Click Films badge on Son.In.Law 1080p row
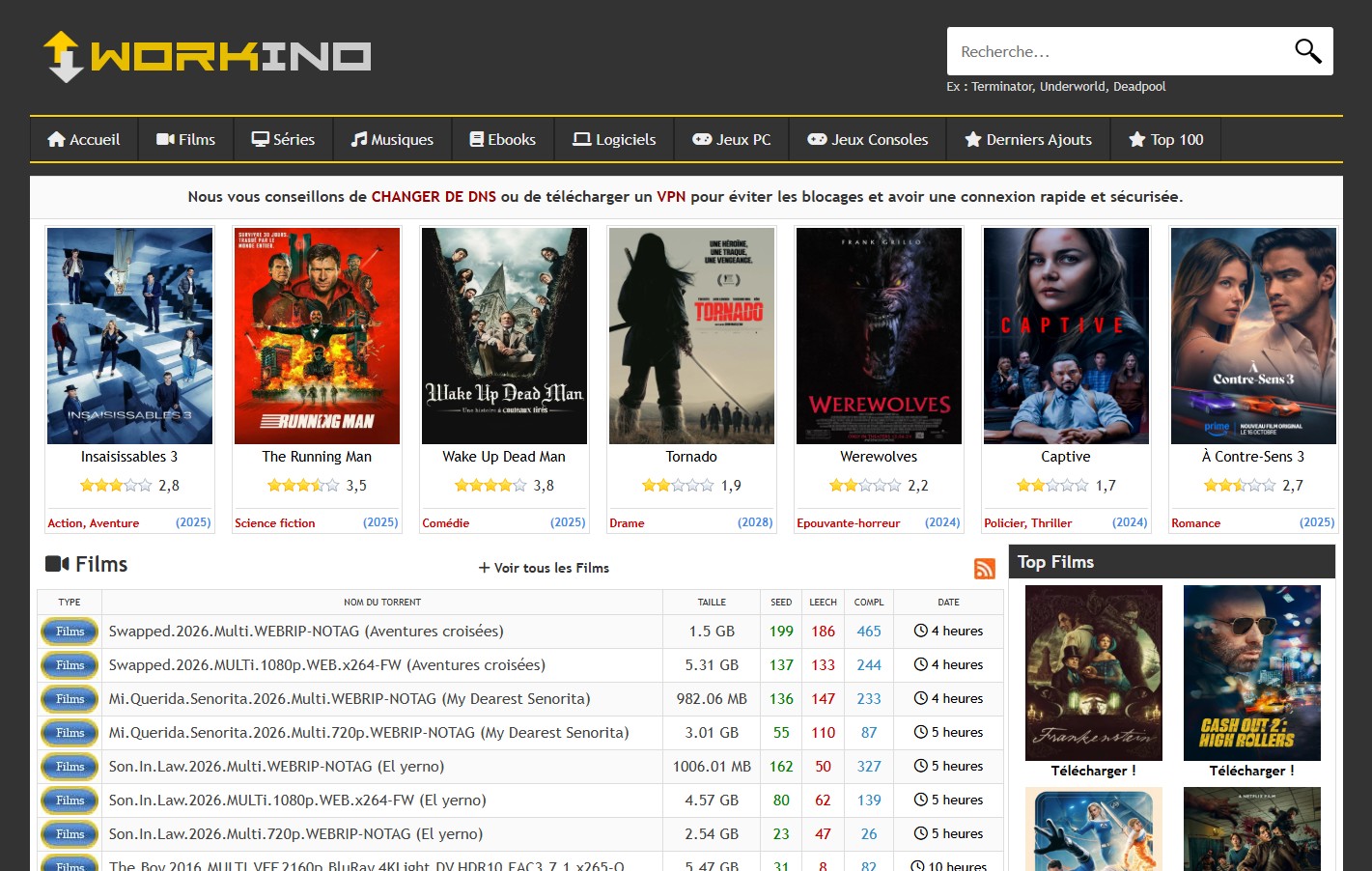The image size is (1372, 871). pos(70,801)
